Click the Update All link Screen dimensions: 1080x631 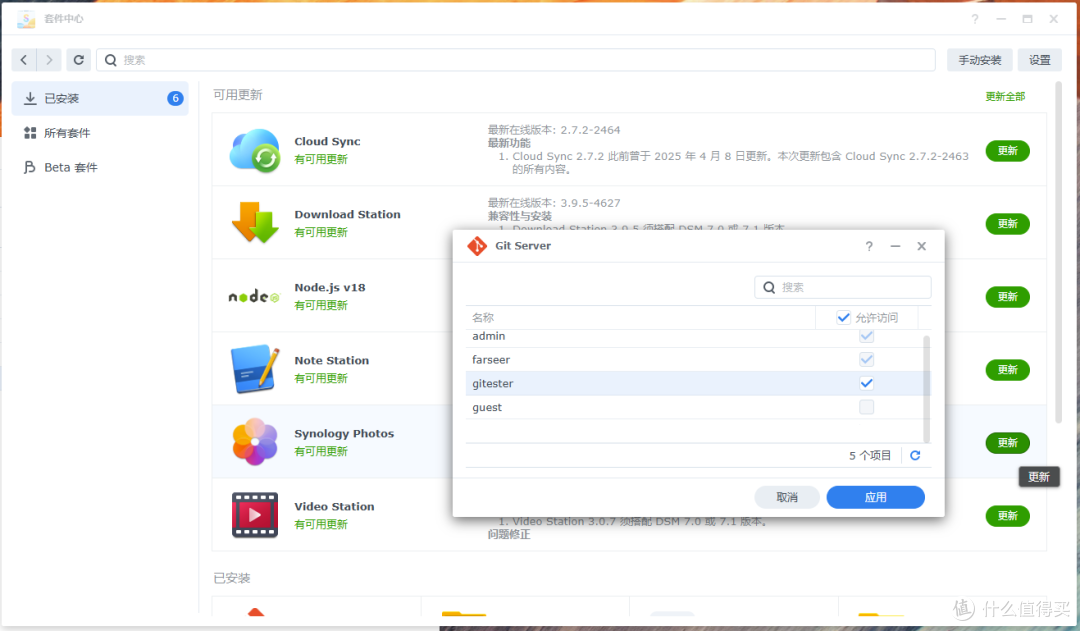[x=1005, y=96]
